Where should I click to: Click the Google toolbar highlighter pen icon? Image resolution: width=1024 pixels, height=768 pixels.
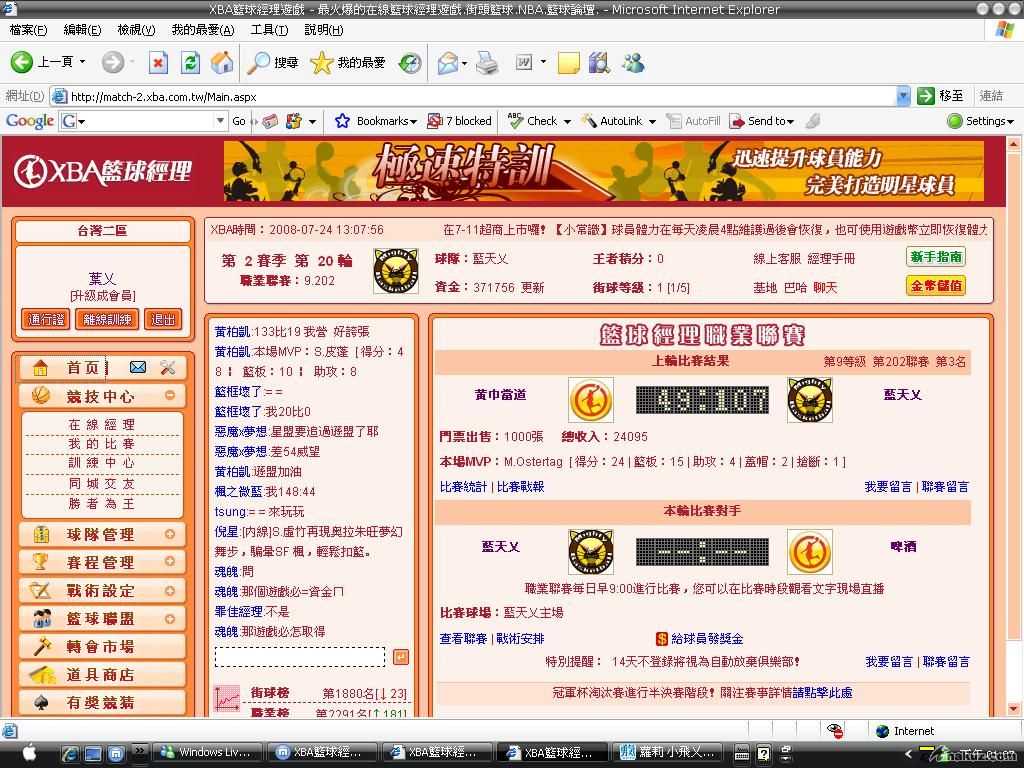pyautogui.click(x=812, y=121)
